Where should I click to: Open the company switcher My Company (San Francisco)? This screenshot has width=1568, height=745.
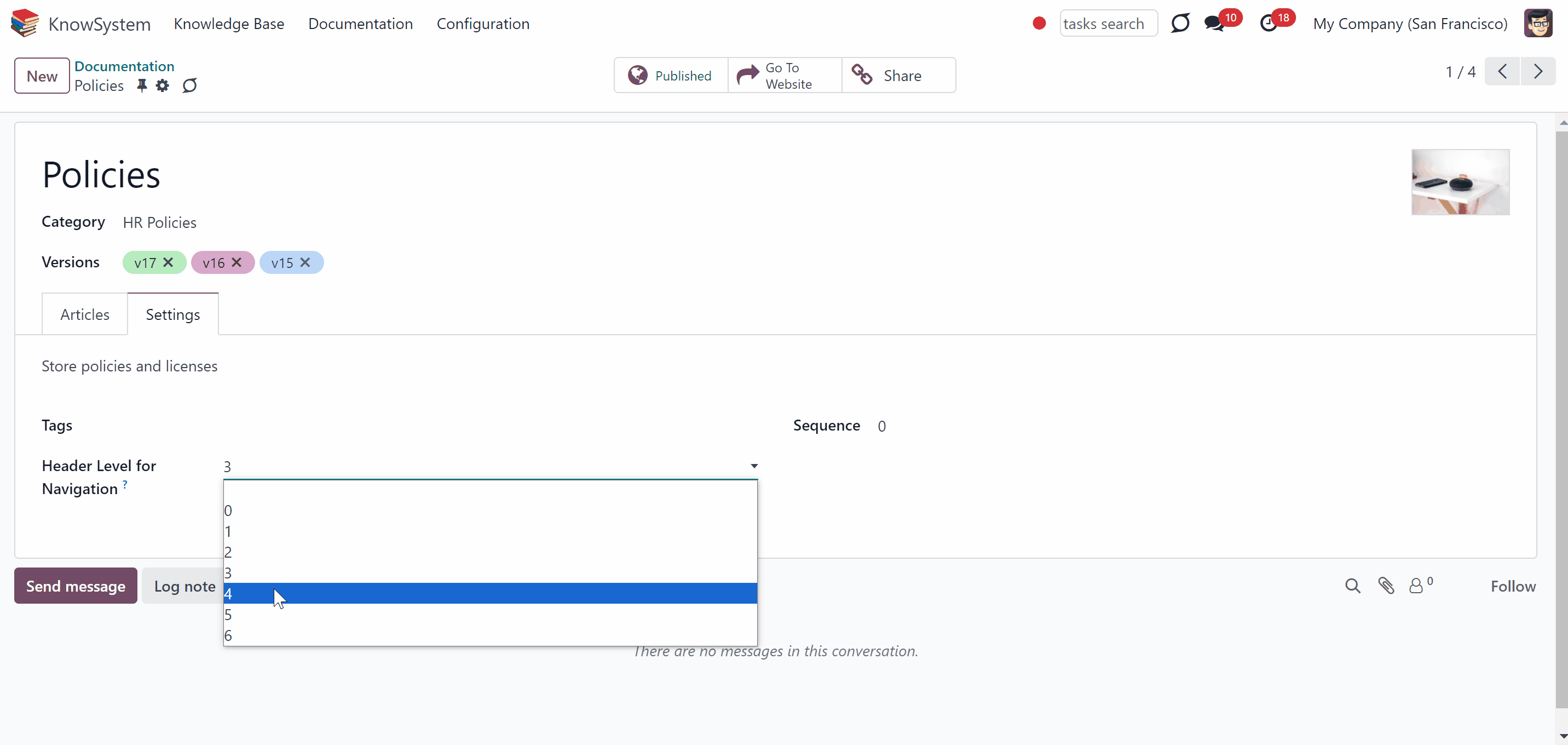1410,24
